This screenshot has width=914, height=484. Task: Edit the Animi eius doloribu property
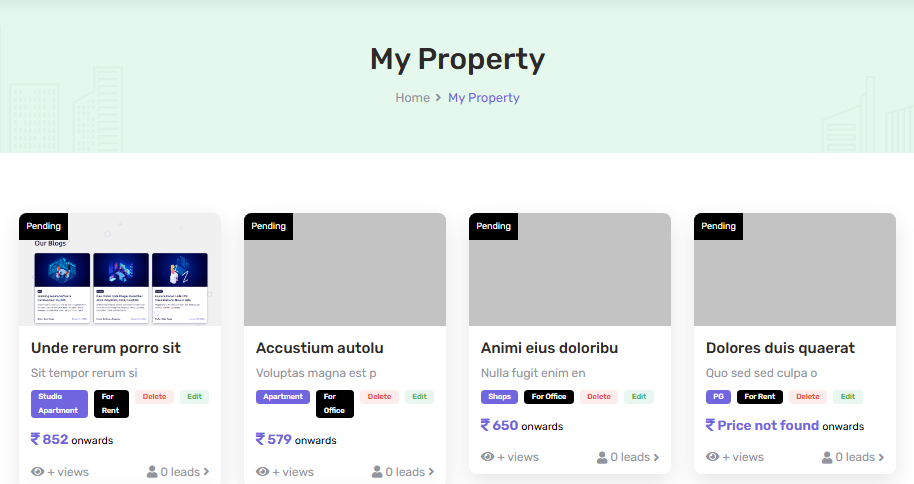tap(639, 397)
